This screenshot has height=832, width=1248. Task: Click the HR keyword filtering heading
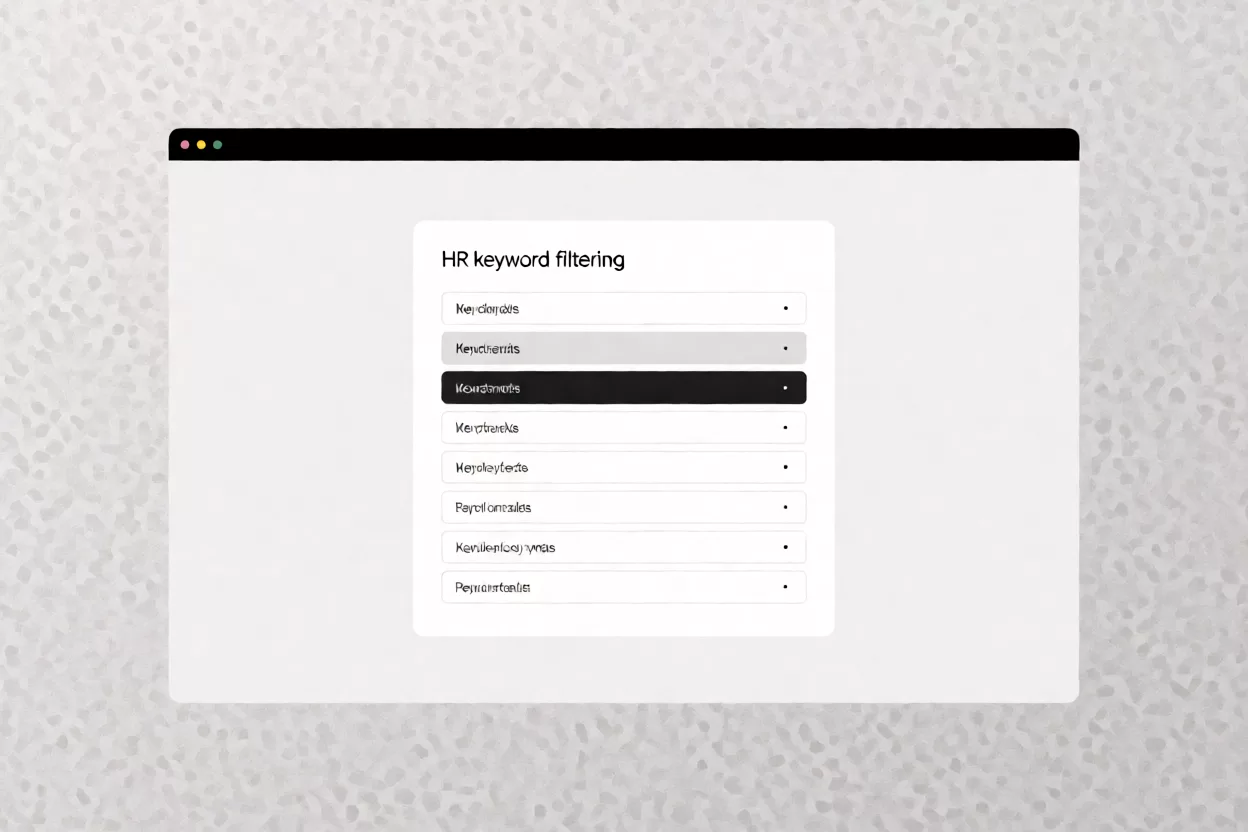click(533, 260)
